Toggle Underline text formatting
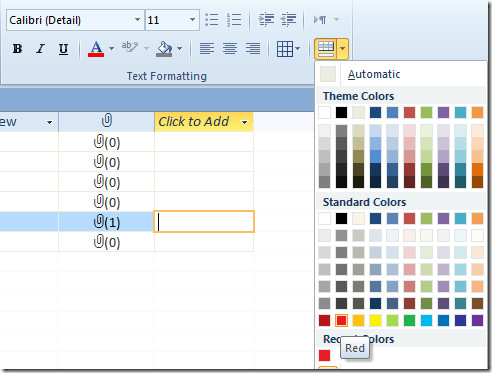The height and width of the screenshot is (373, 492). (63, 49)
